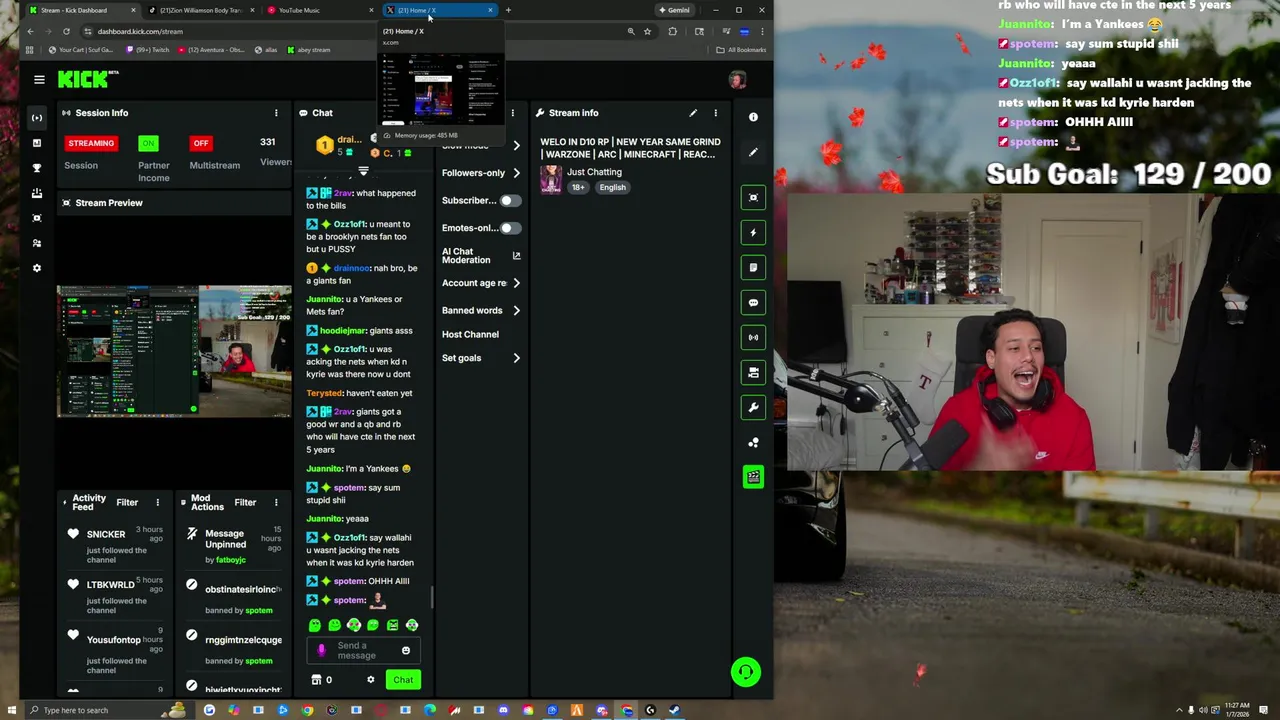Expand the Set goals option
The height and width of the screenshot is (720, 1280).
click(516, 358)
